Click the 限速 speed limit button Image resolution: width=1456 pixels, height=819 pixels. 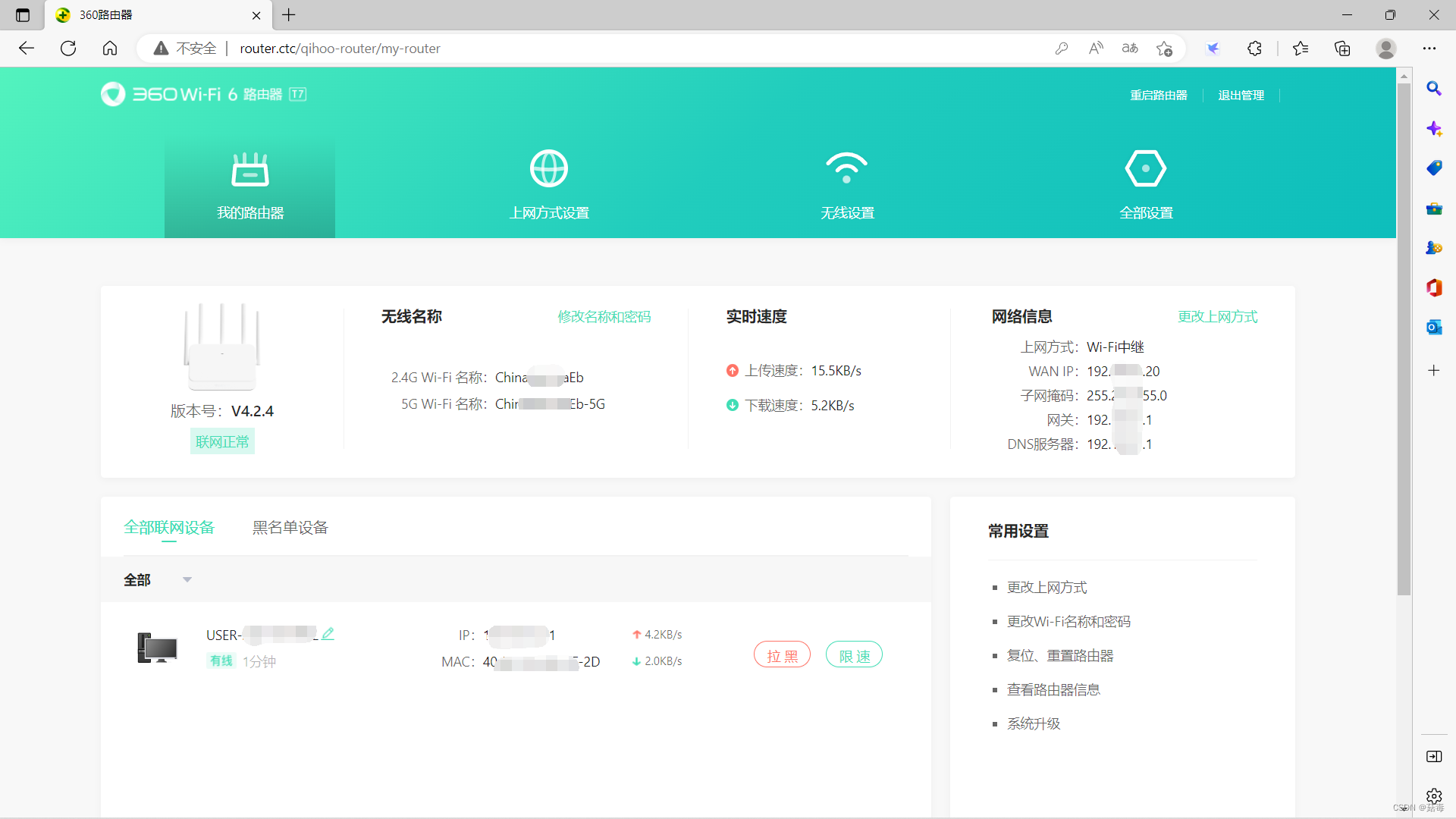[854, 655]
